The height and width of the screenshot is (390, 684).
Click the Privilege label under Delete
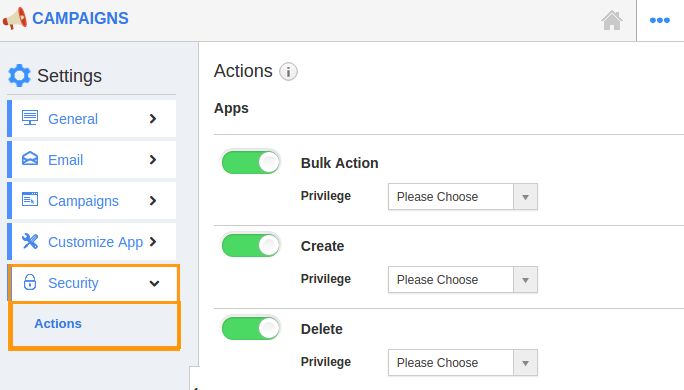pos(326,362)
